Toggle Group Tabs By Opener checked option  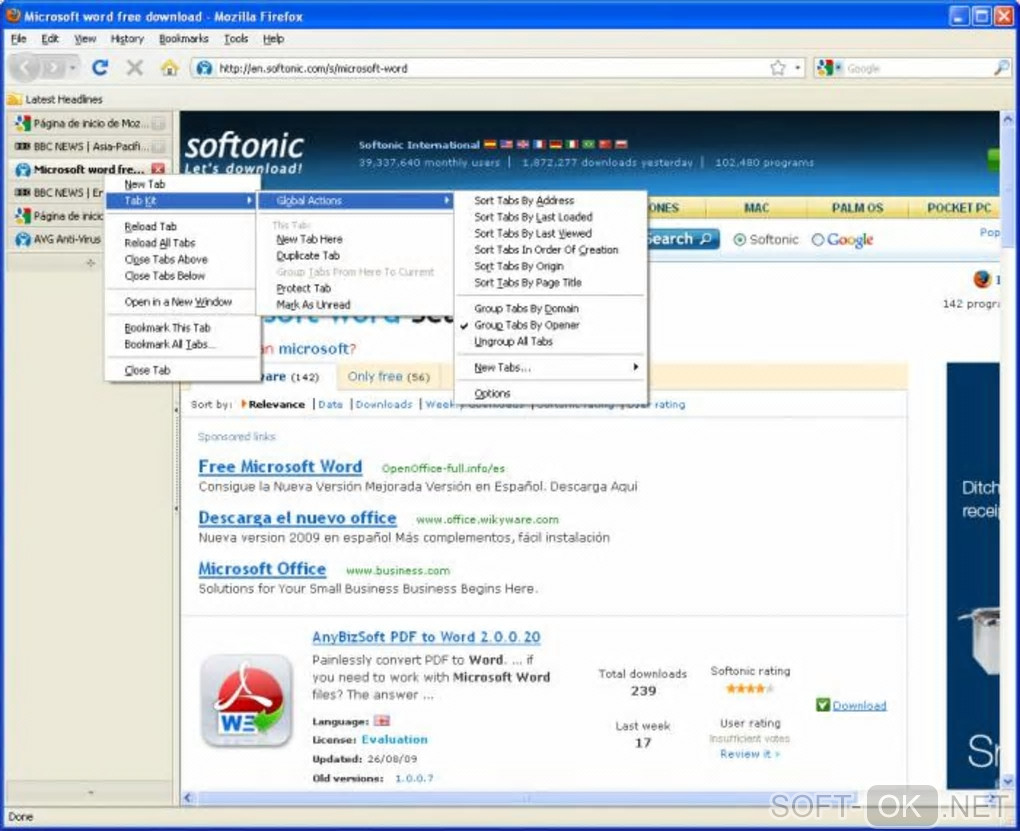(x=552, y=325)
